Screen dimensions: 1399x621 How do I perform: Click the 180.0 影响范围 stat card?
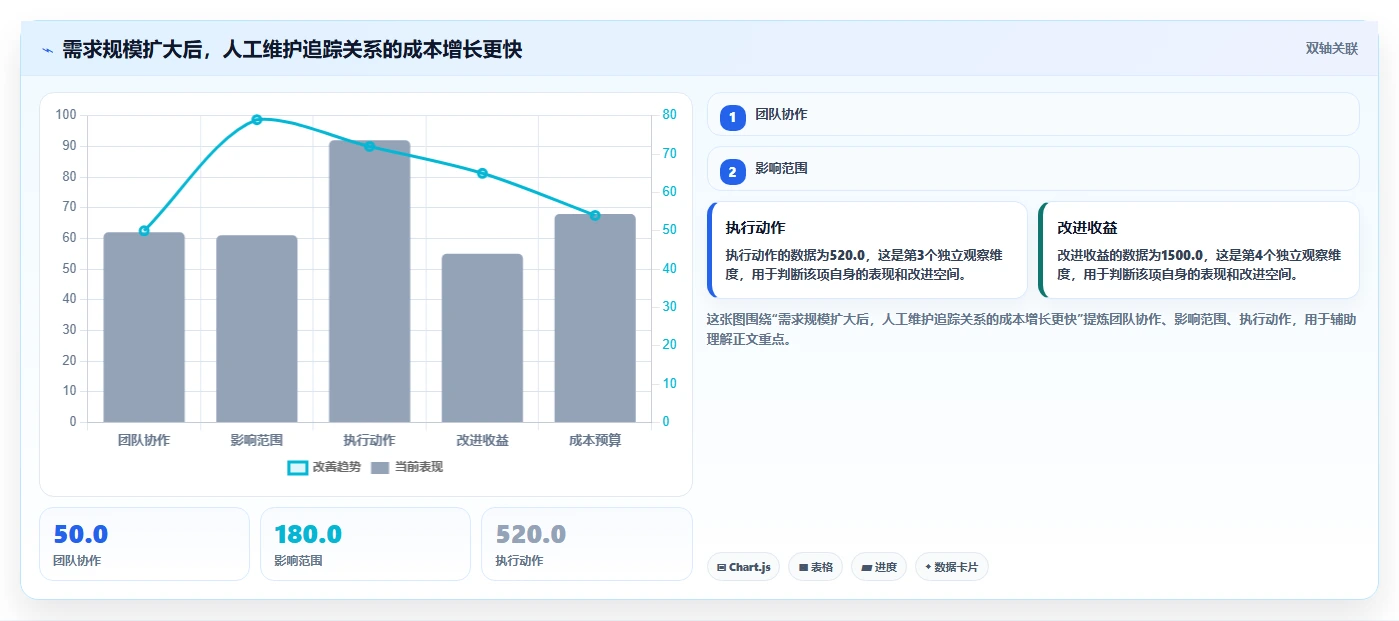[365, 544]
